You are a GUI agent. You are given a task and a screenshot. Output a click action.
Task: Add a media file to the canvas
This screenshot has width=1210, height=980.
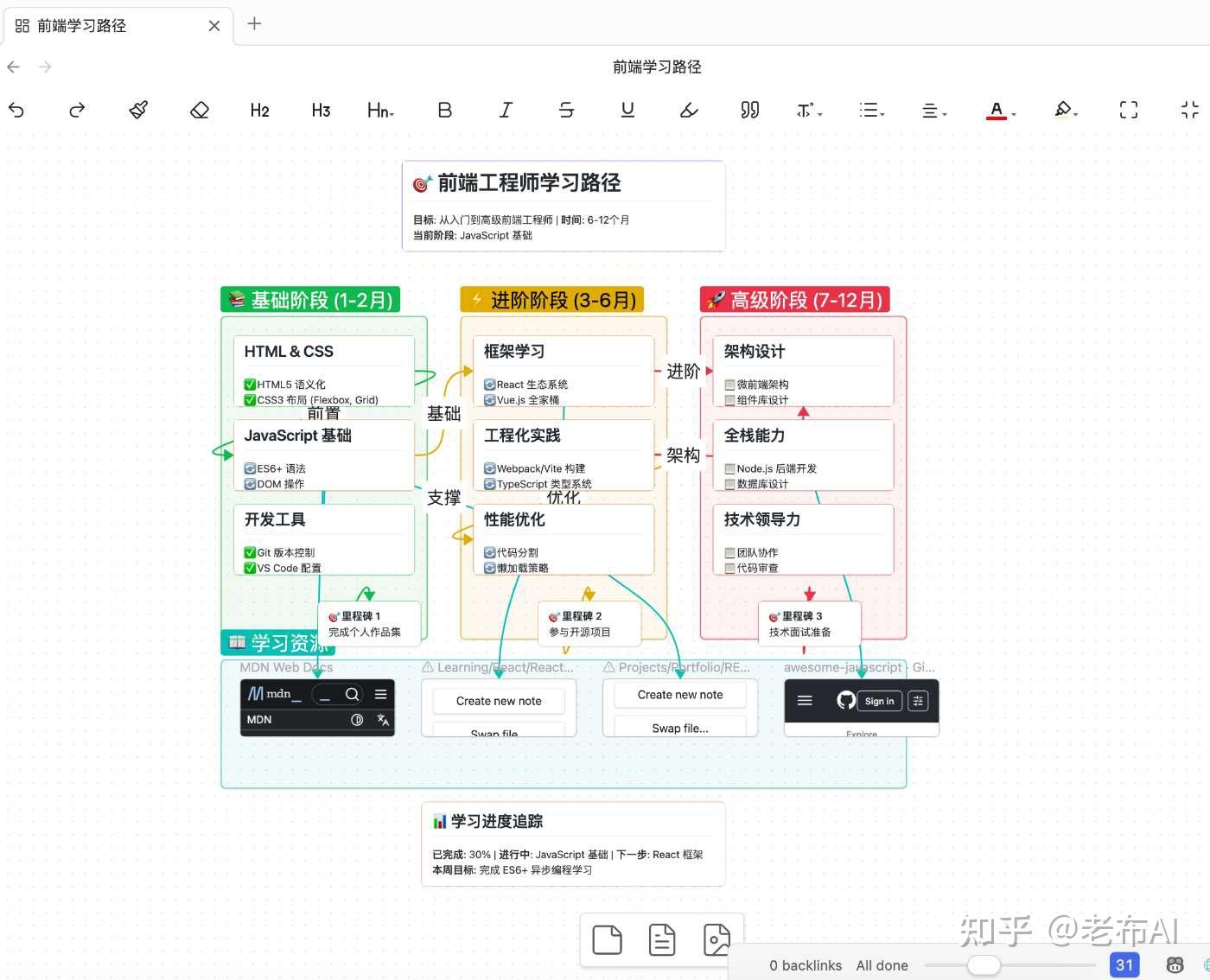click(x=716, y=939)
